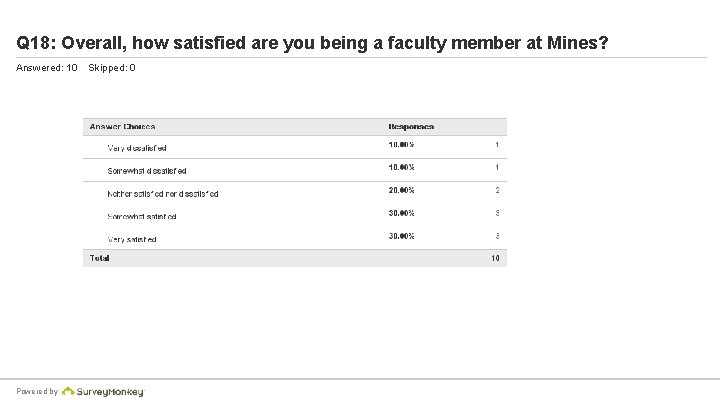
Task: Click the 10.00% value for Very dissatisfied
Action: pos(402,145)
